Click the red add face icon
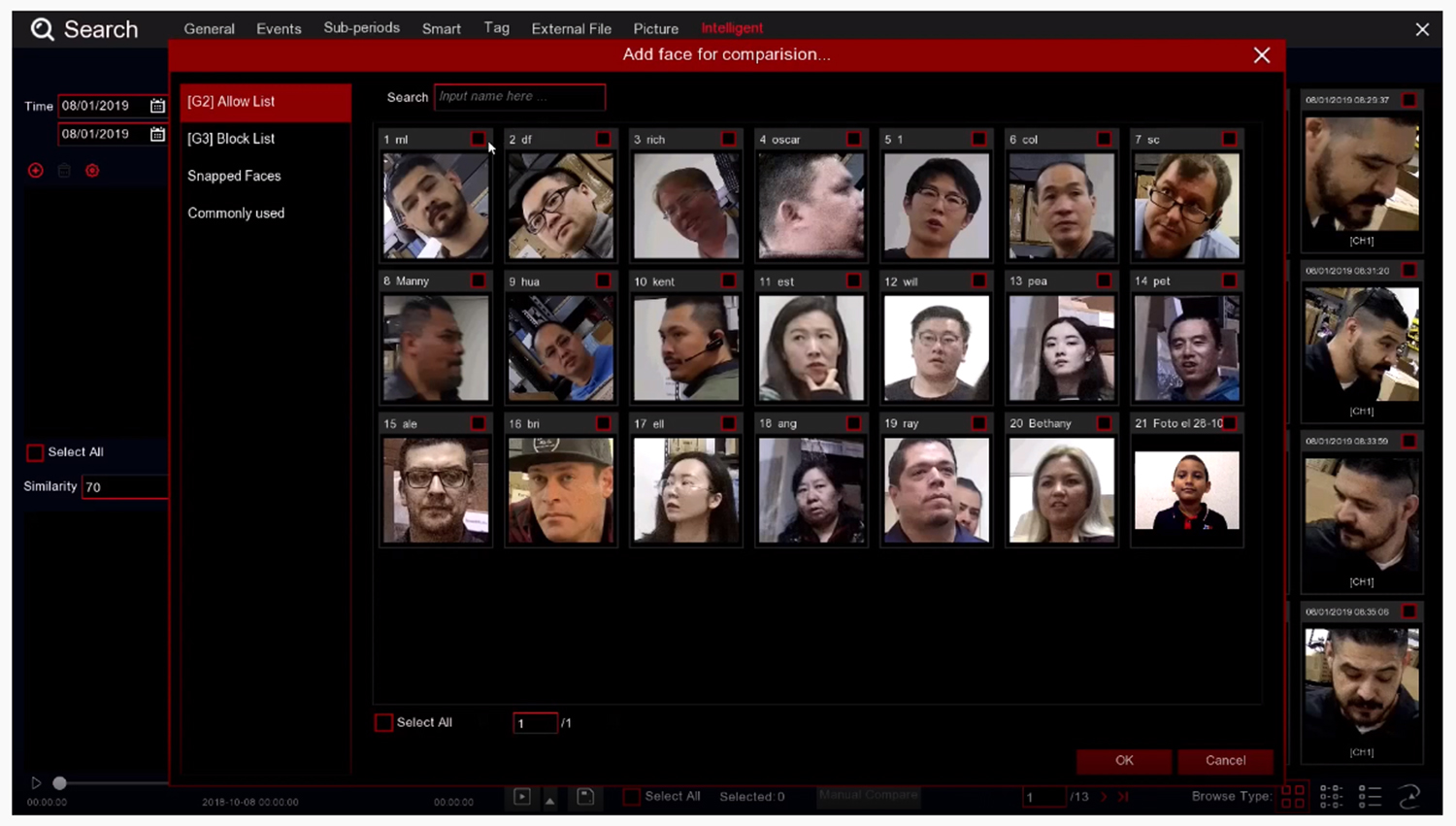Screen dimensions: 1456x826 click(36, 171)
